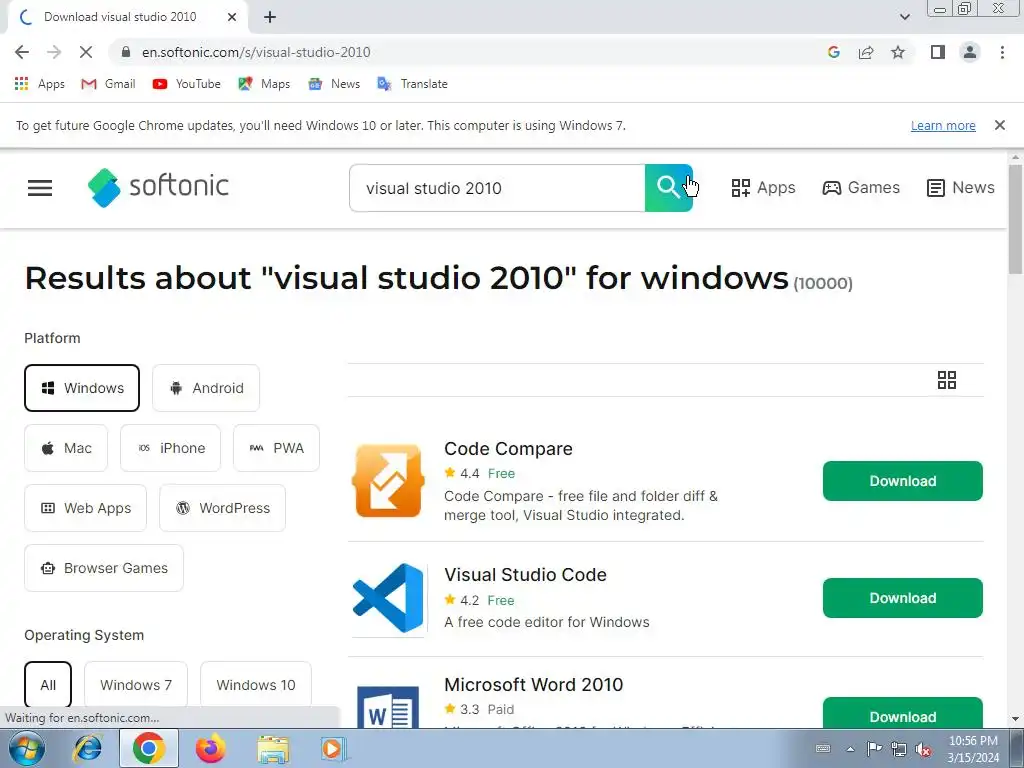The image size is (1024, 768).
Task: Click the Chrome address bar URL
Action: pos(256,52)
